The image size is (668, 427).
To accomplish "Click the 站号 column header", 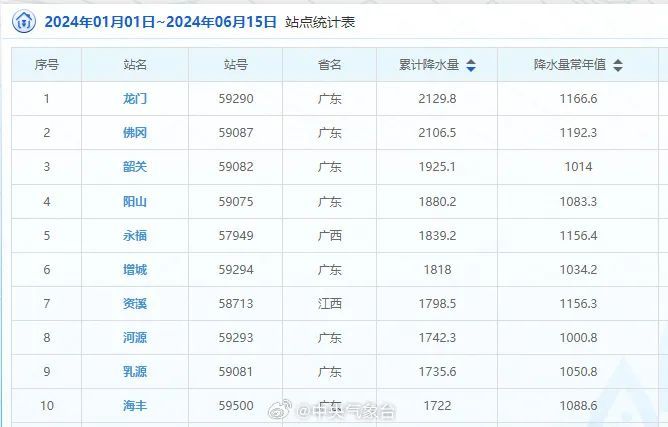I will pyautogui.click(x=236, y=65).
